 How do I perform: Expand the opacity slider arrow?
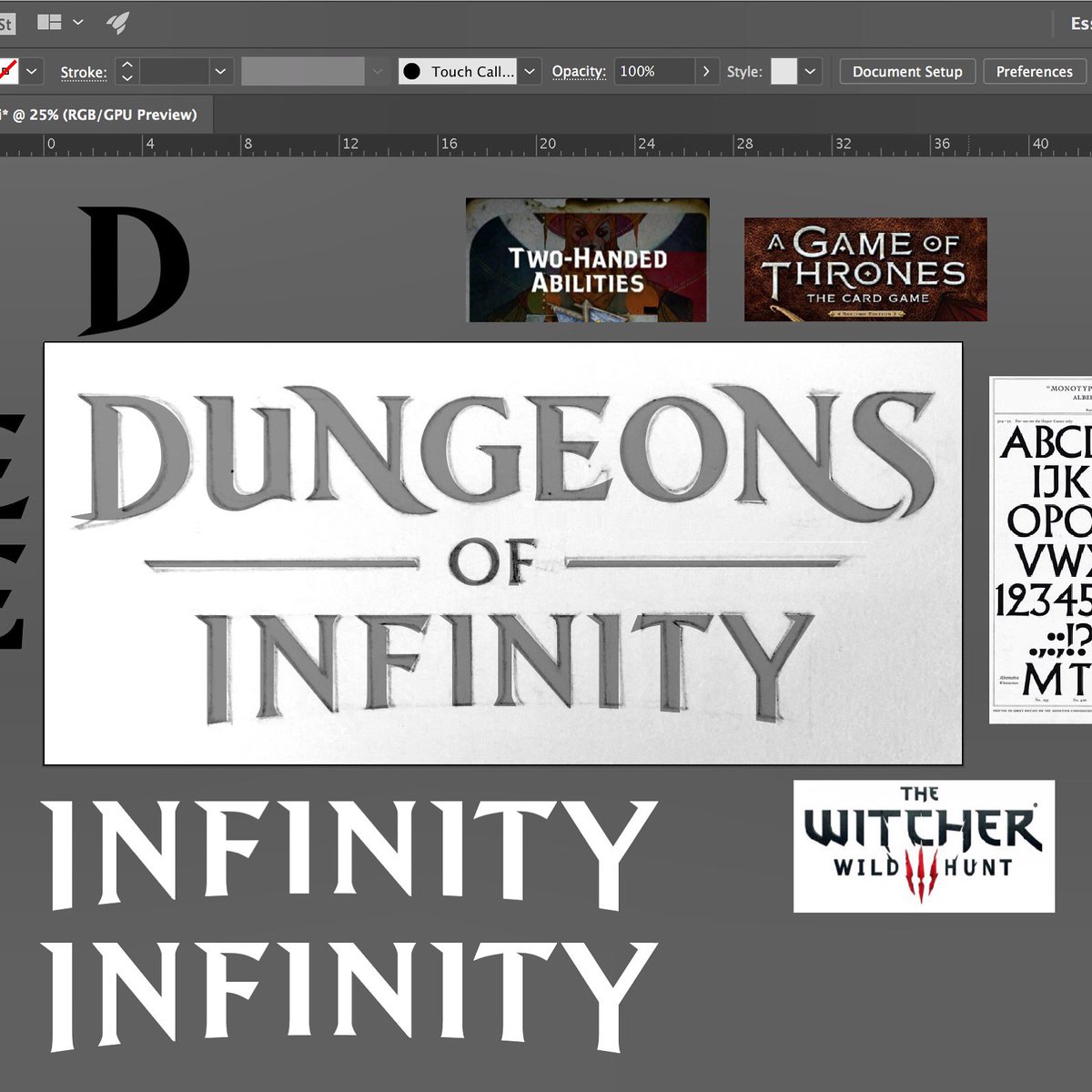click(707, 71)
